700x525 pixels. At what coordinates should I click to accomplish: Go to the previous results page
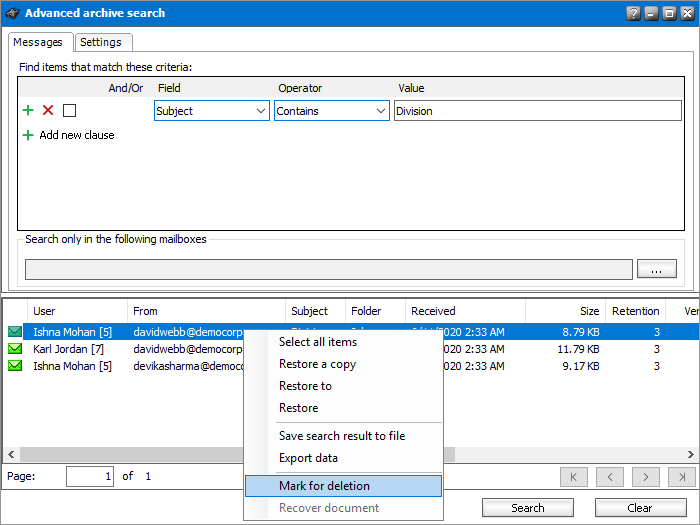point(610,477)
